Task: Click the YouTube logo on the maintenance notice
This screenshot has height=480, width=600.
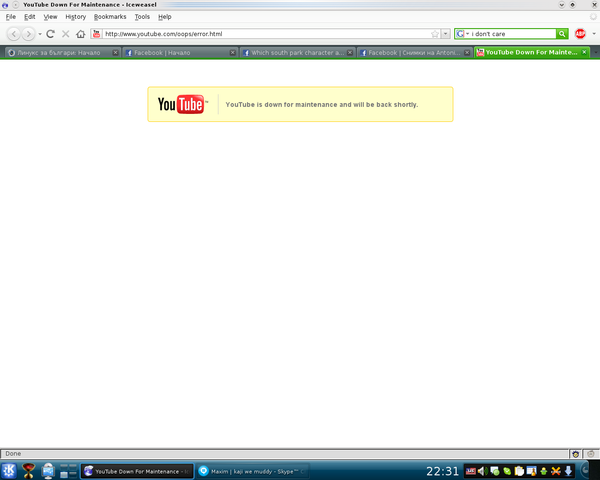Action: click(x=183, y=104)
